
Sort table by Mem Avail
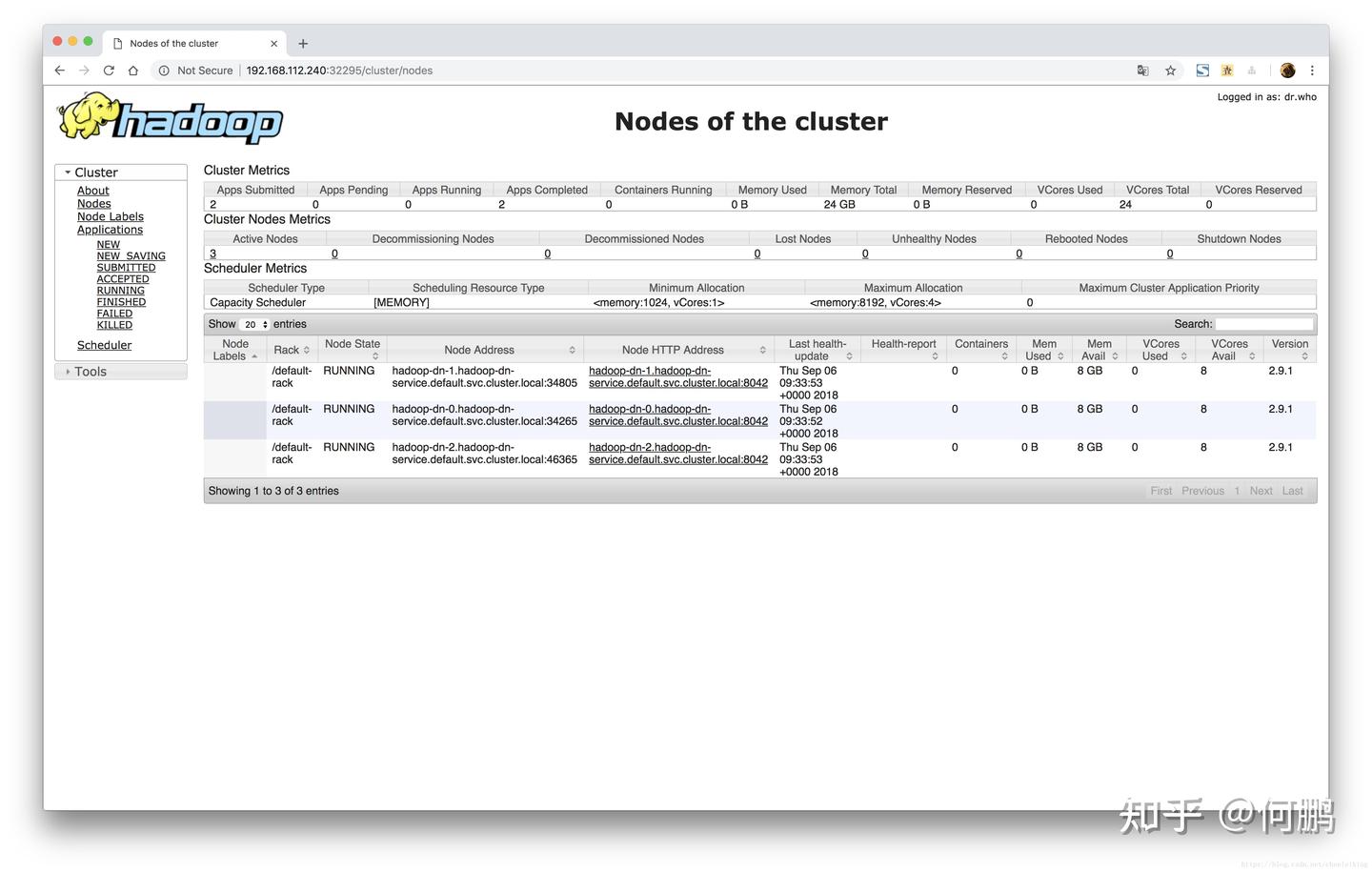coord(1100,350)
